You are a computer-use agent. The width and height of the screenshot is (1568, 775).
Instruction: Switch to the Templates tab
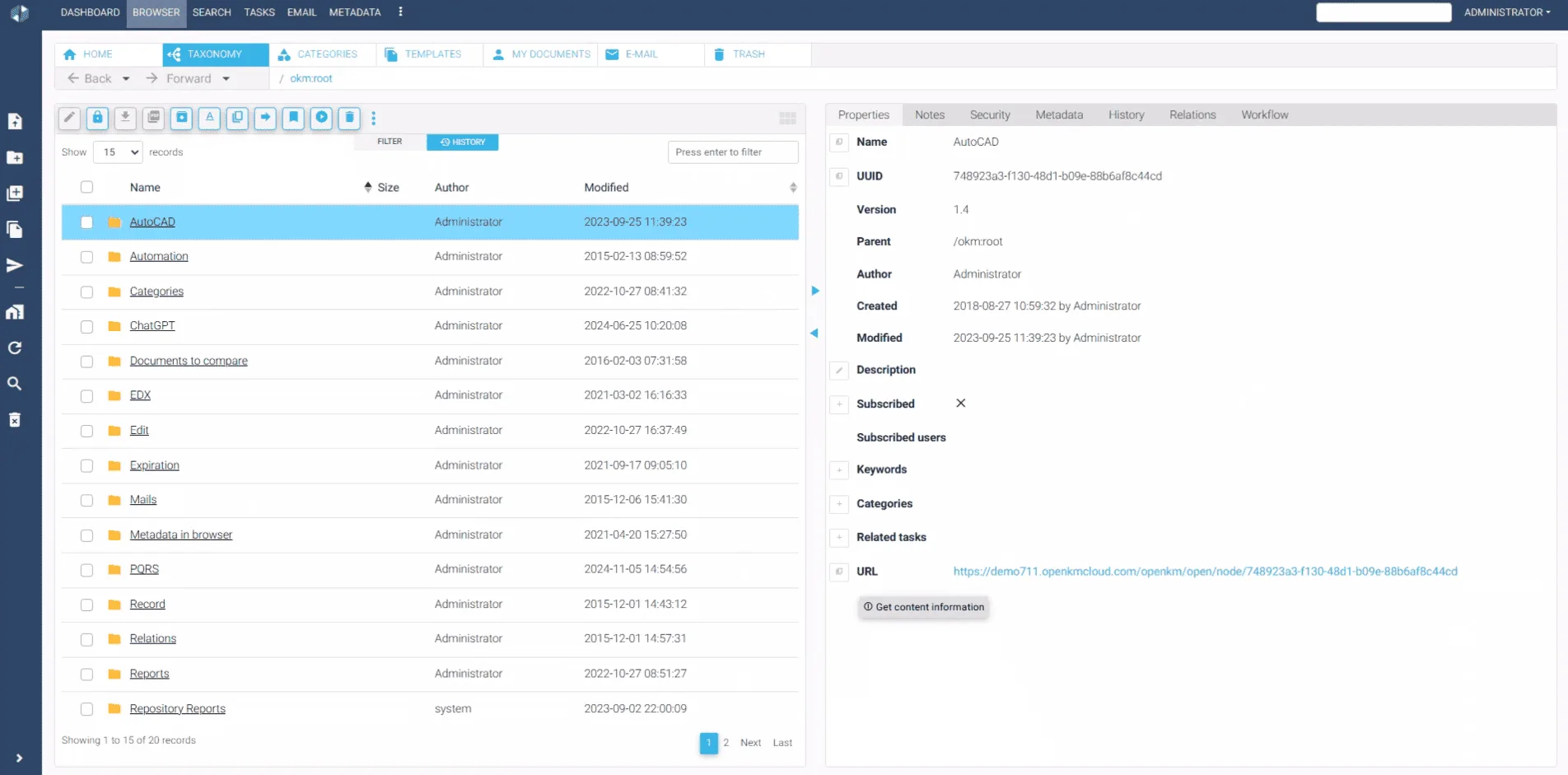tap(429, 54)
